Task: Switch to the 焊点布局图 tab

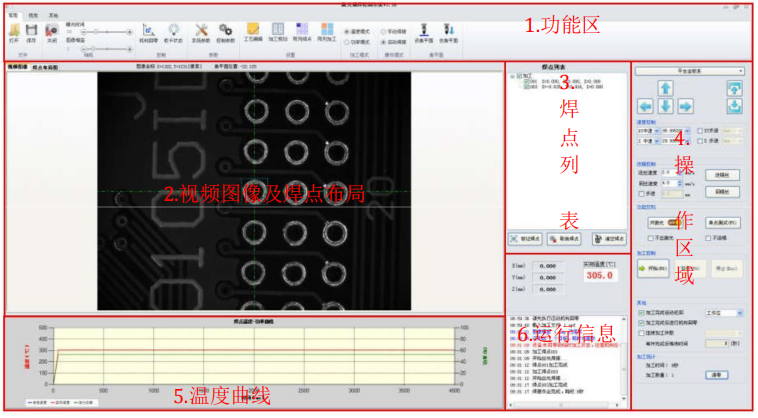Action: [x=46, y=67]
